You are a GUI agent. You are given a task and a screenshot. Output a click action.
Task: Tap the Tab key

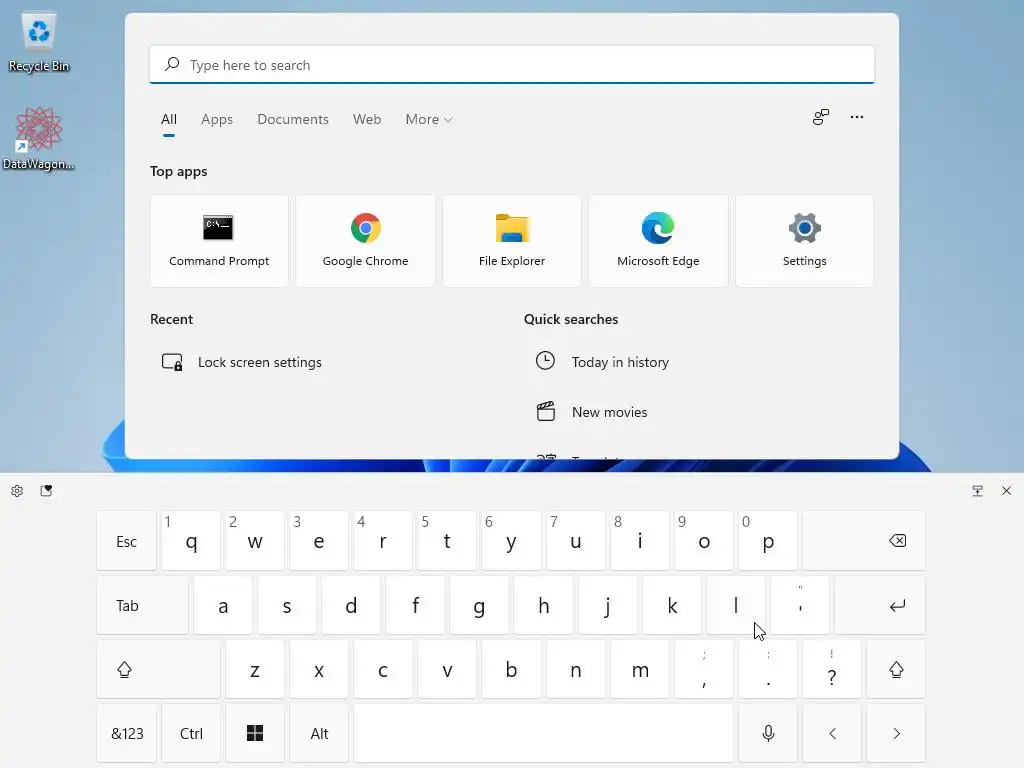(x=142, y=605)
